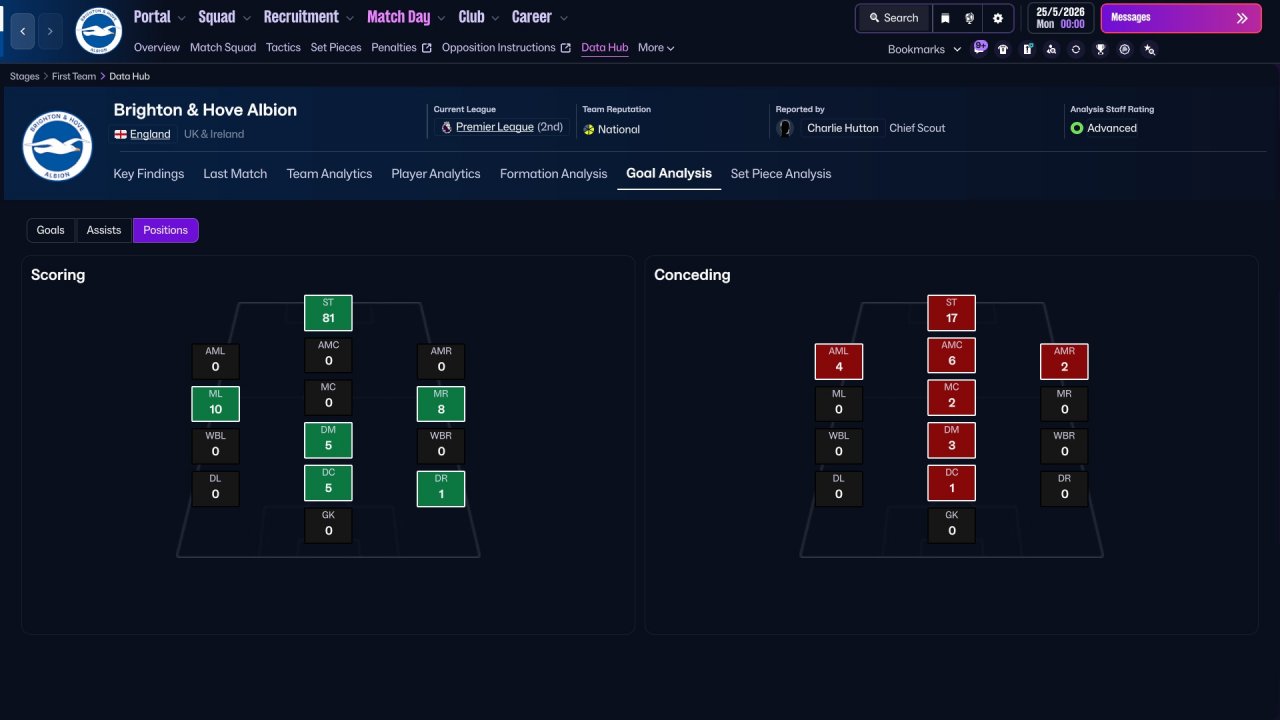Click the ST scoring position box showing 81
Viewport: 1280px width, 720px height.
(x=328, y=312)
